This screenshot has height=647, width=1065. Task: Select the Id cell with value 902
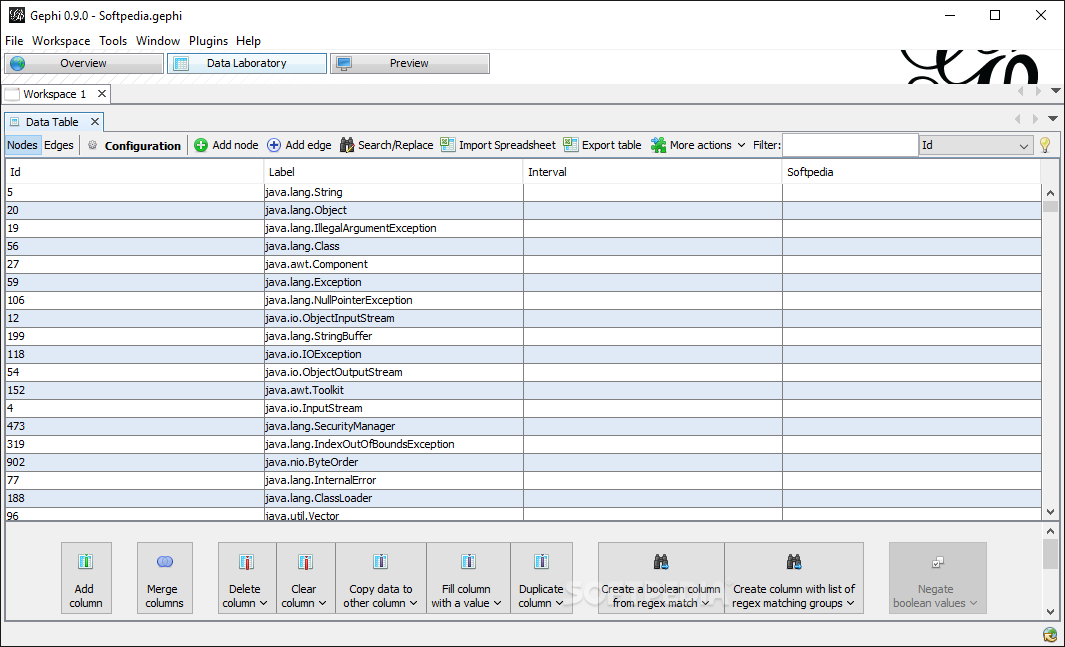[134, 462]
